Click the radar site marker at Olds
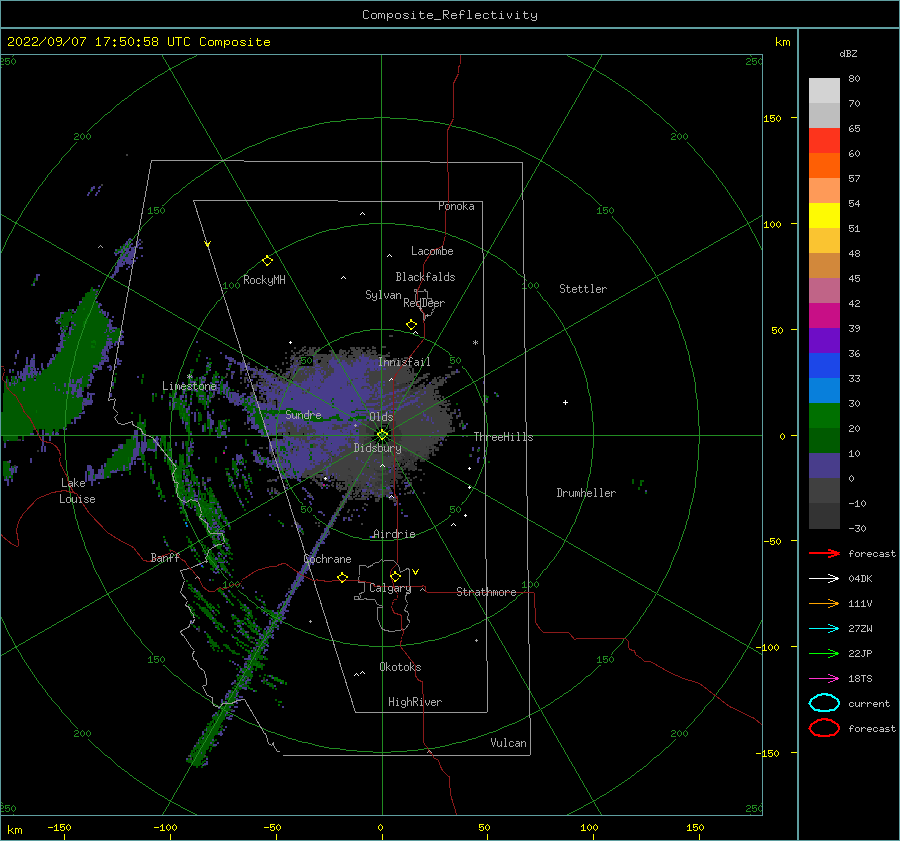 (382, 435)
